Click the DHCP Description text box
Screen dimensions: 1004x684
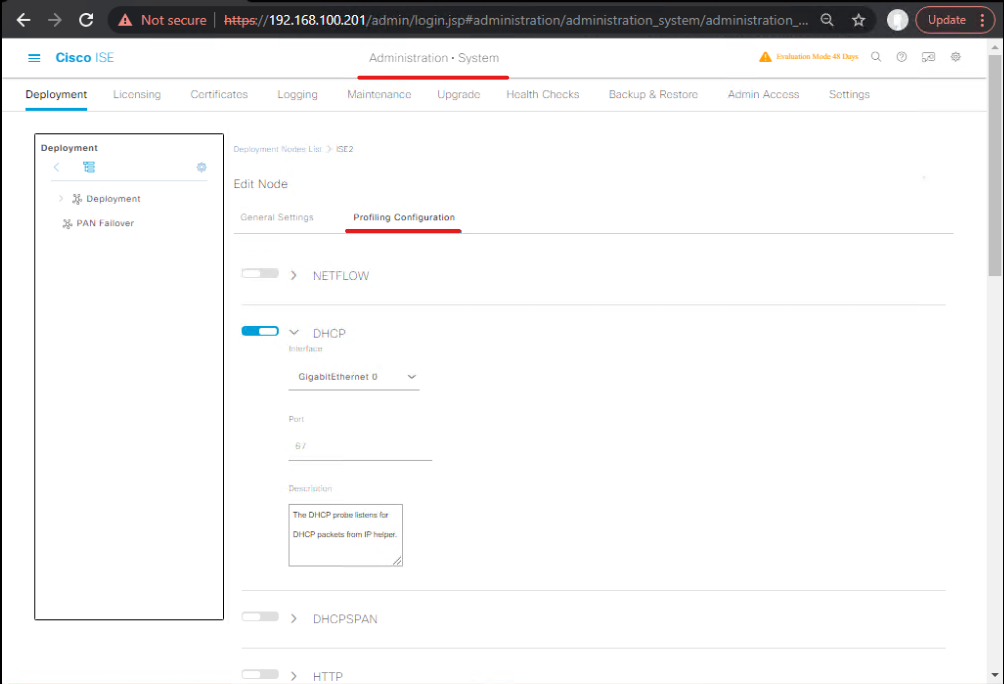(x=346, y=535)
